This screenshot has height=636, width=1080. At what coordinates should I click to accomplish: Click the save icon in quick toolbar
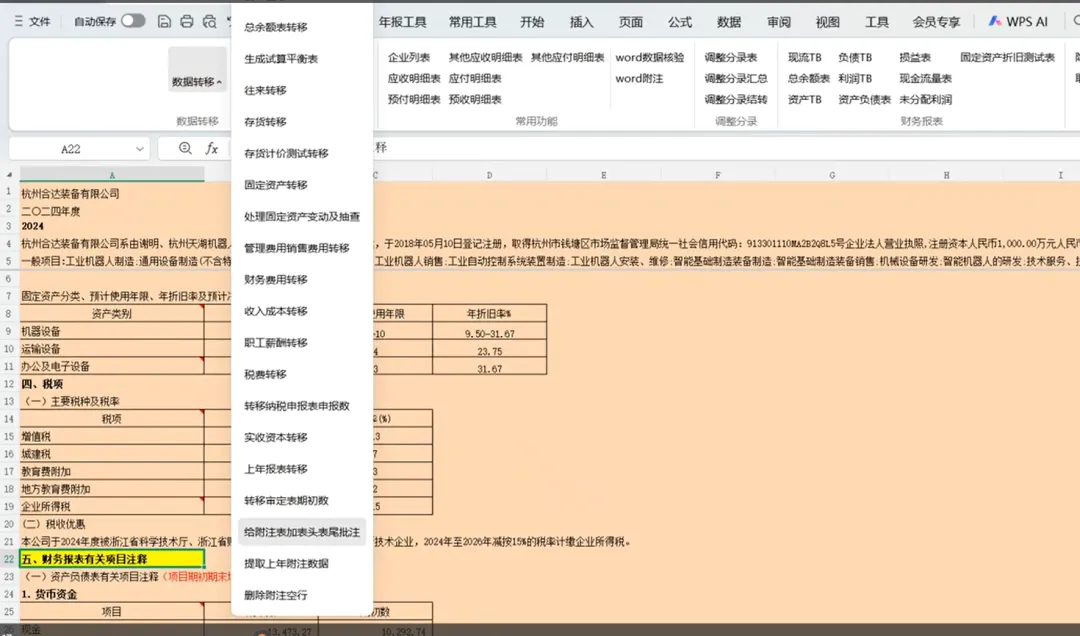coord(164,21)
